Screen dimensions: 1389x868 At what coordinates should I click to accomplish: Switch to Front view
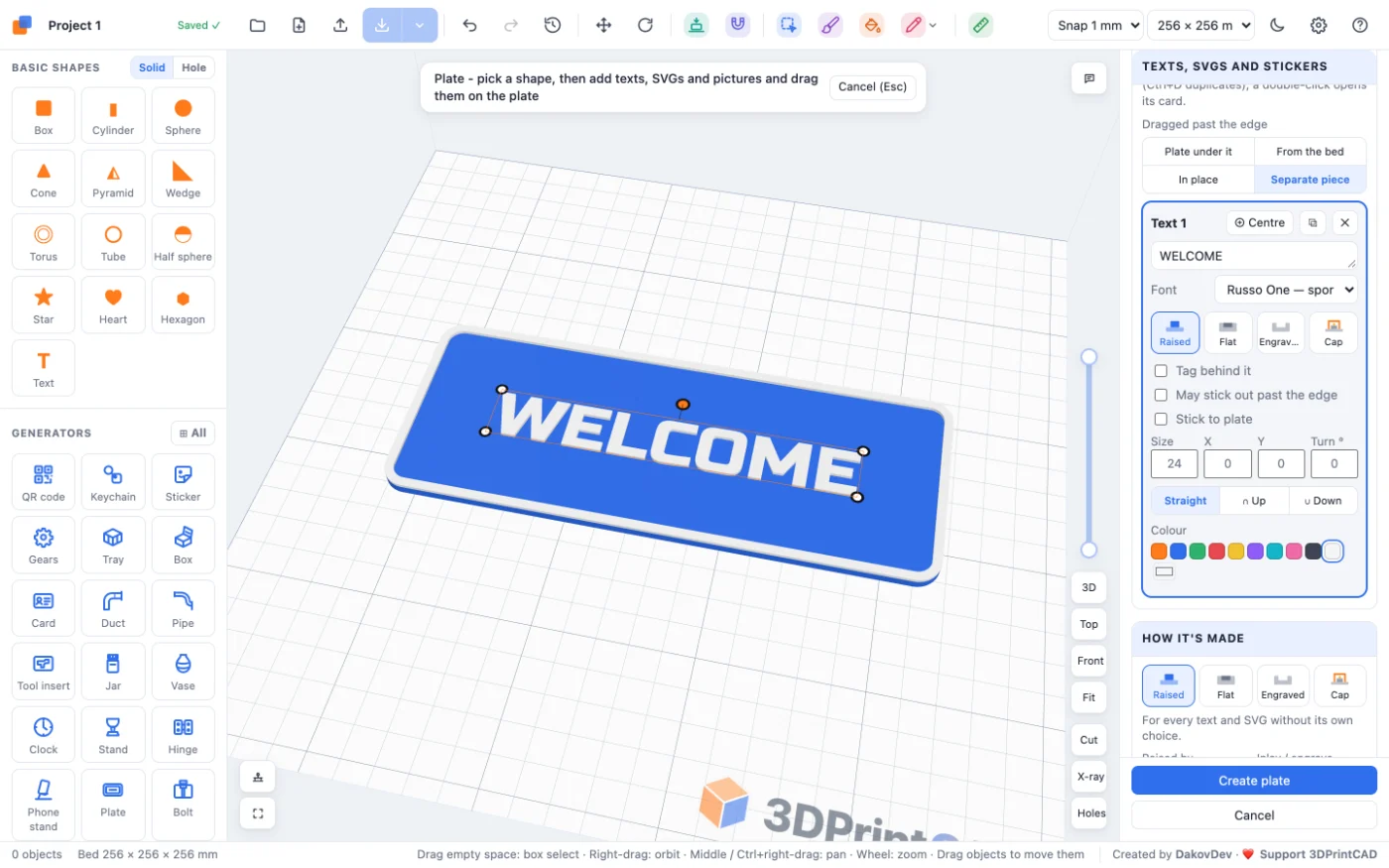[x=1089, y=661]
